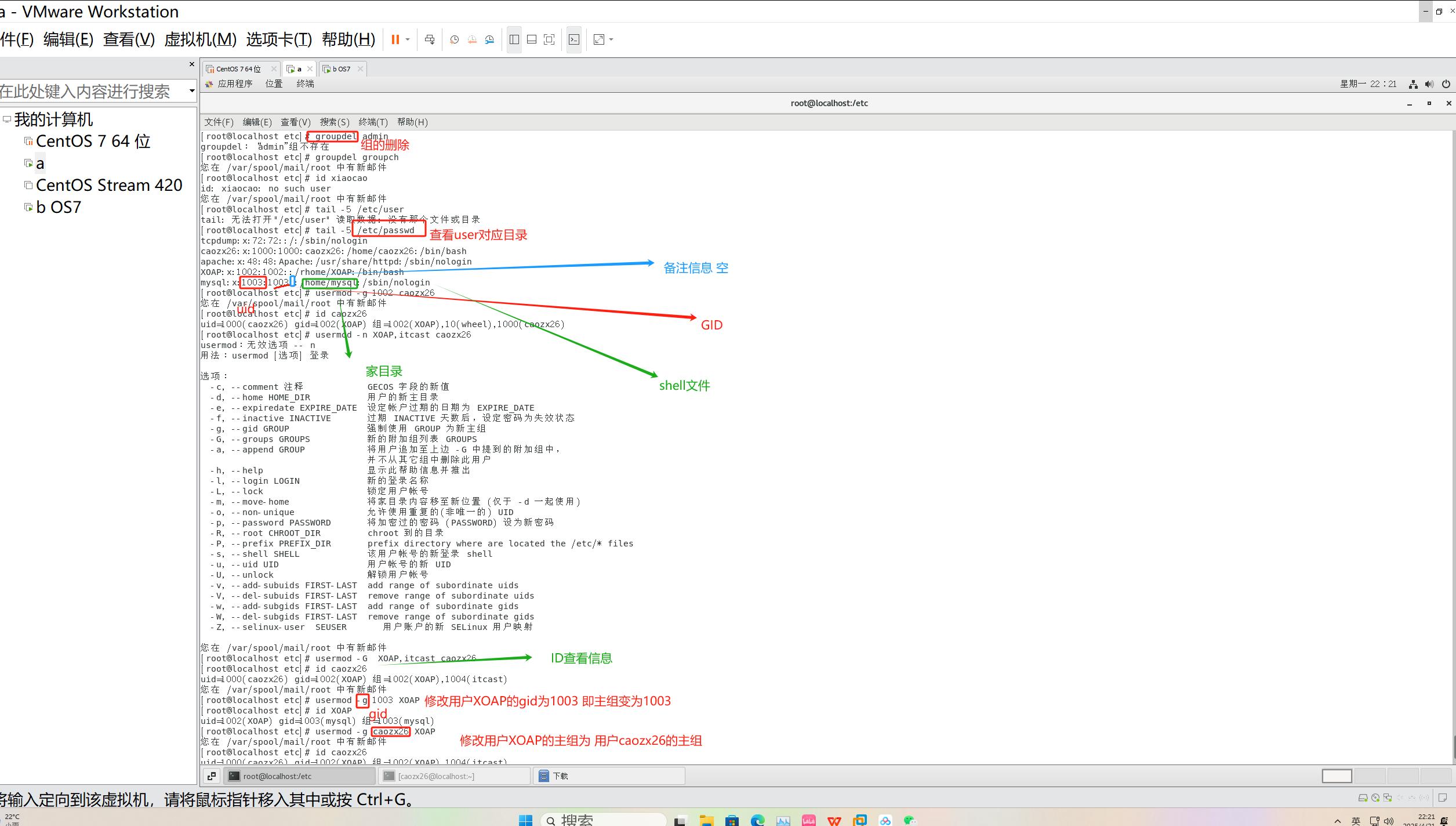Open the 应用程序 menu in guest panel
1456x826 pixels.
[234, 84]
